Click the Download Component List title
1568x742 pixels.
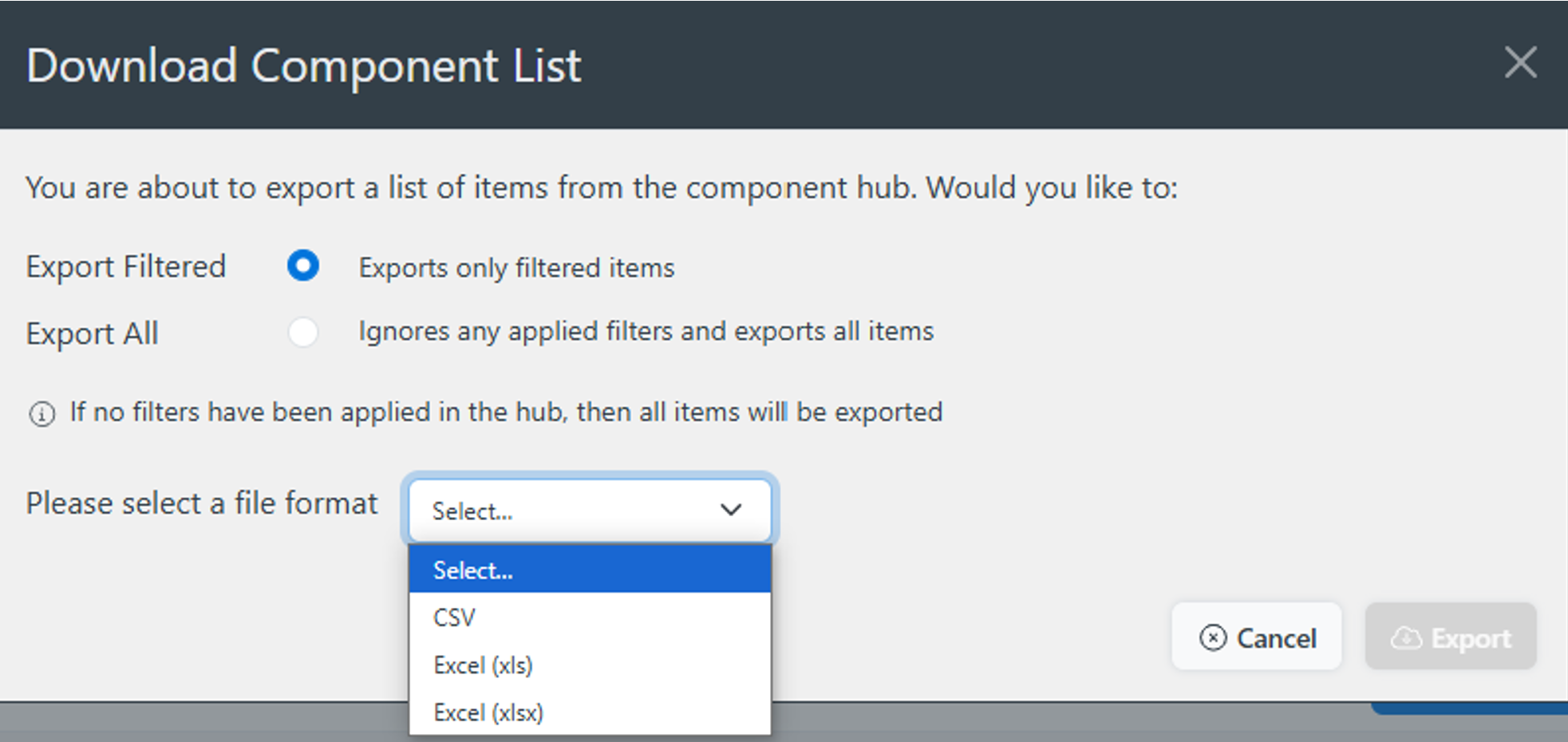304,65
